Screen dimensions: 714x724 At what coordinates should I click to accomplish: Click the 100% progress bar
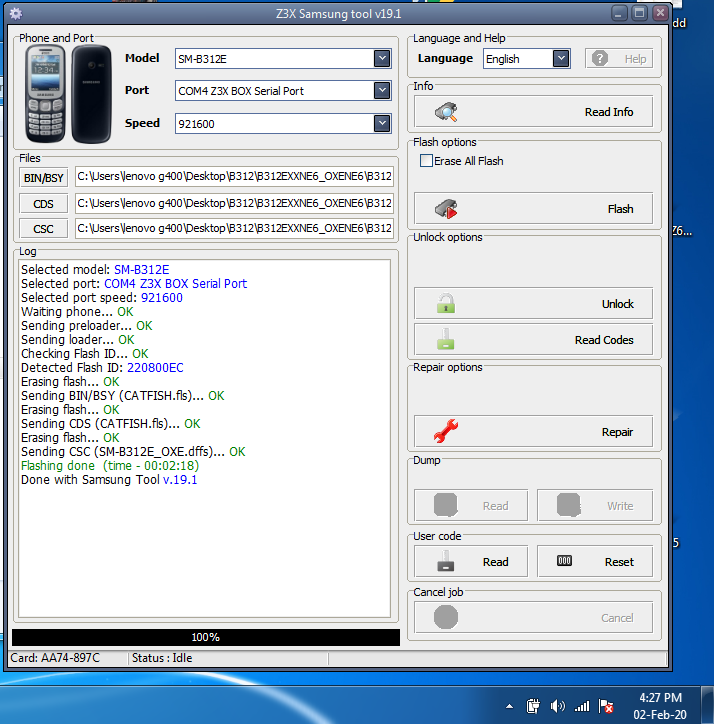coord(206,637)
